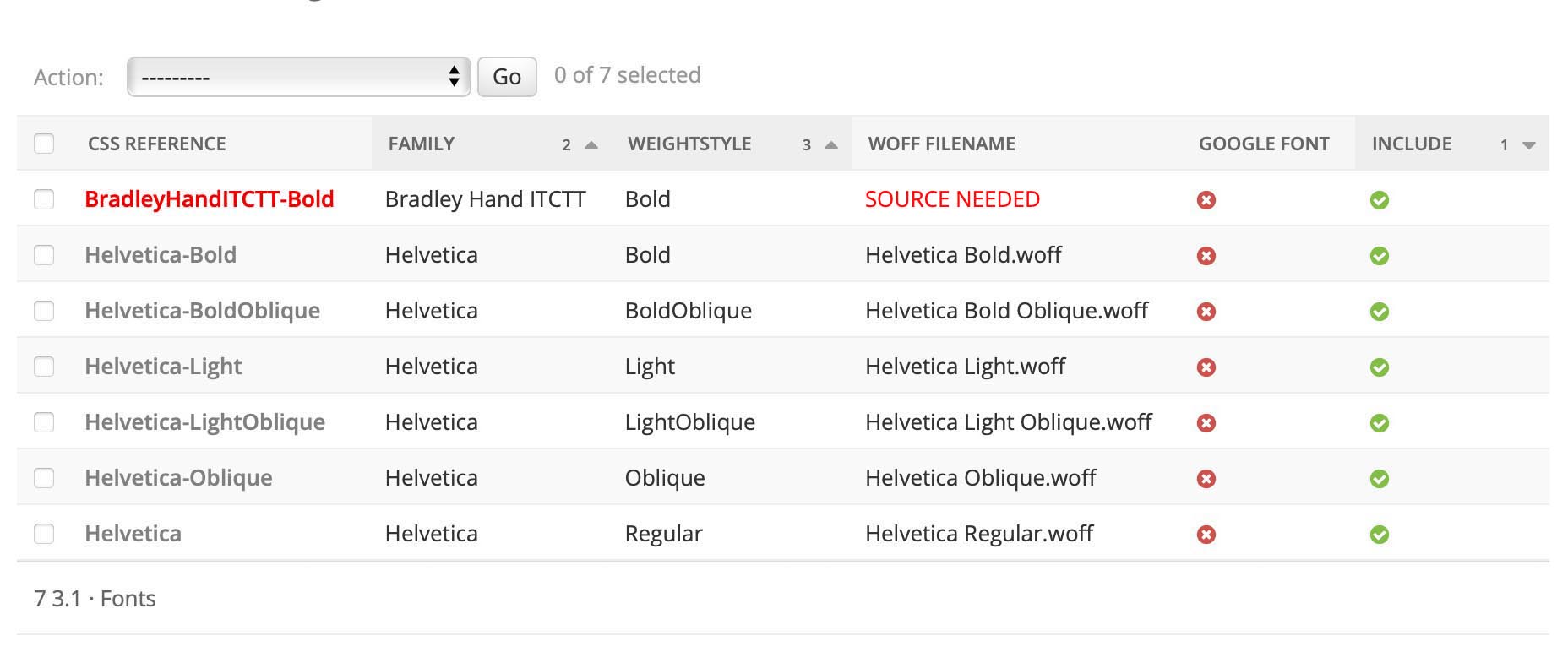Screen dimensions: 1568x652
Task: Click the red X icon in BradleyHandITCTT-Bold row
Action: tap(1206, 200)
